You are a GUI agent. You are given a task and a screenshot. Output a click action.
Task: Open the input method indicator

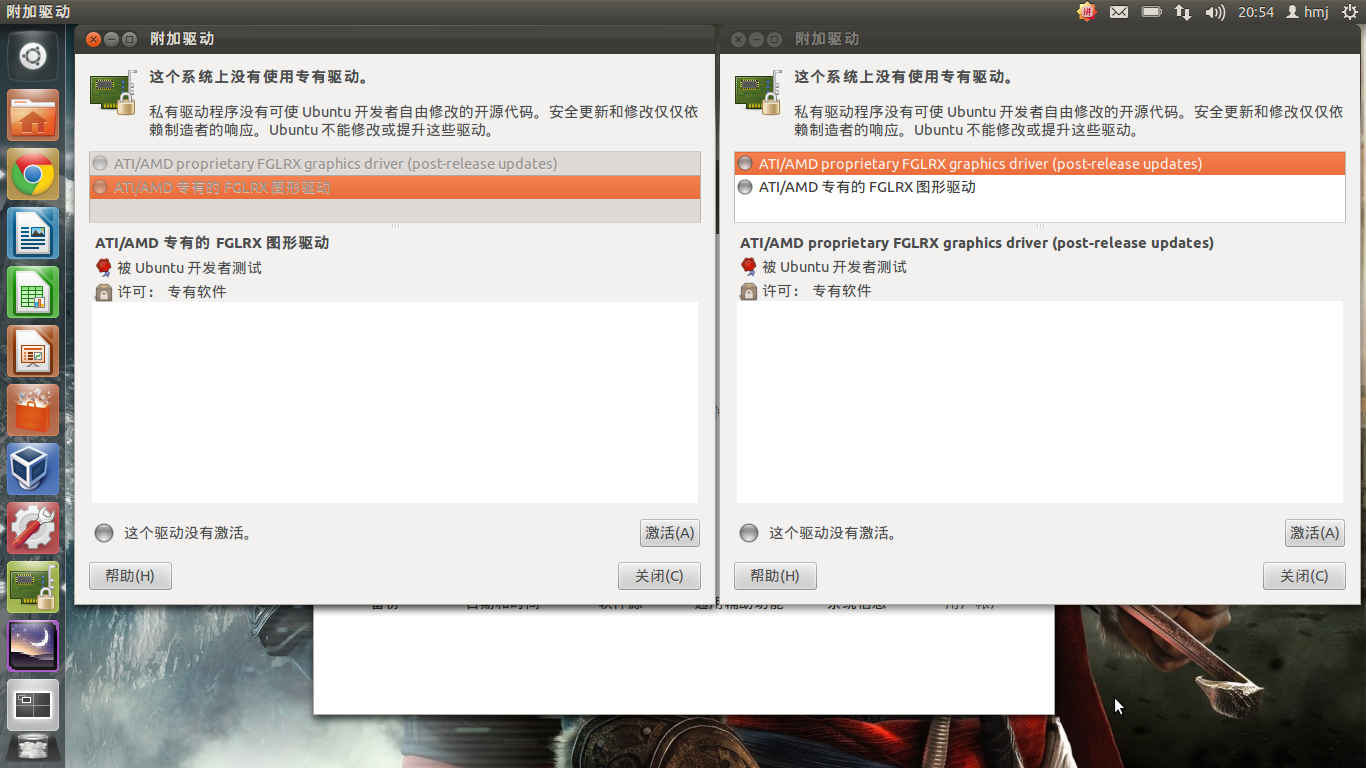[1087, 12]
